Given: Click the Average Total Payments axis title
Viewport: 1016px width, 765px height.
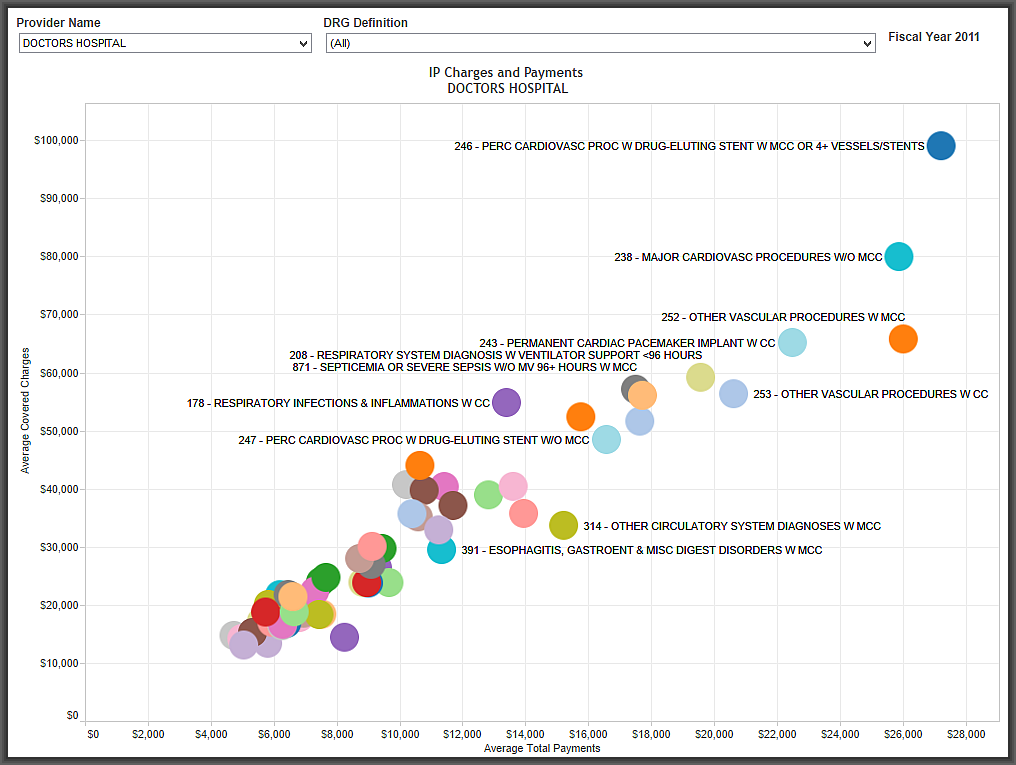Looking at the screenshot, I should pos(541,748).
